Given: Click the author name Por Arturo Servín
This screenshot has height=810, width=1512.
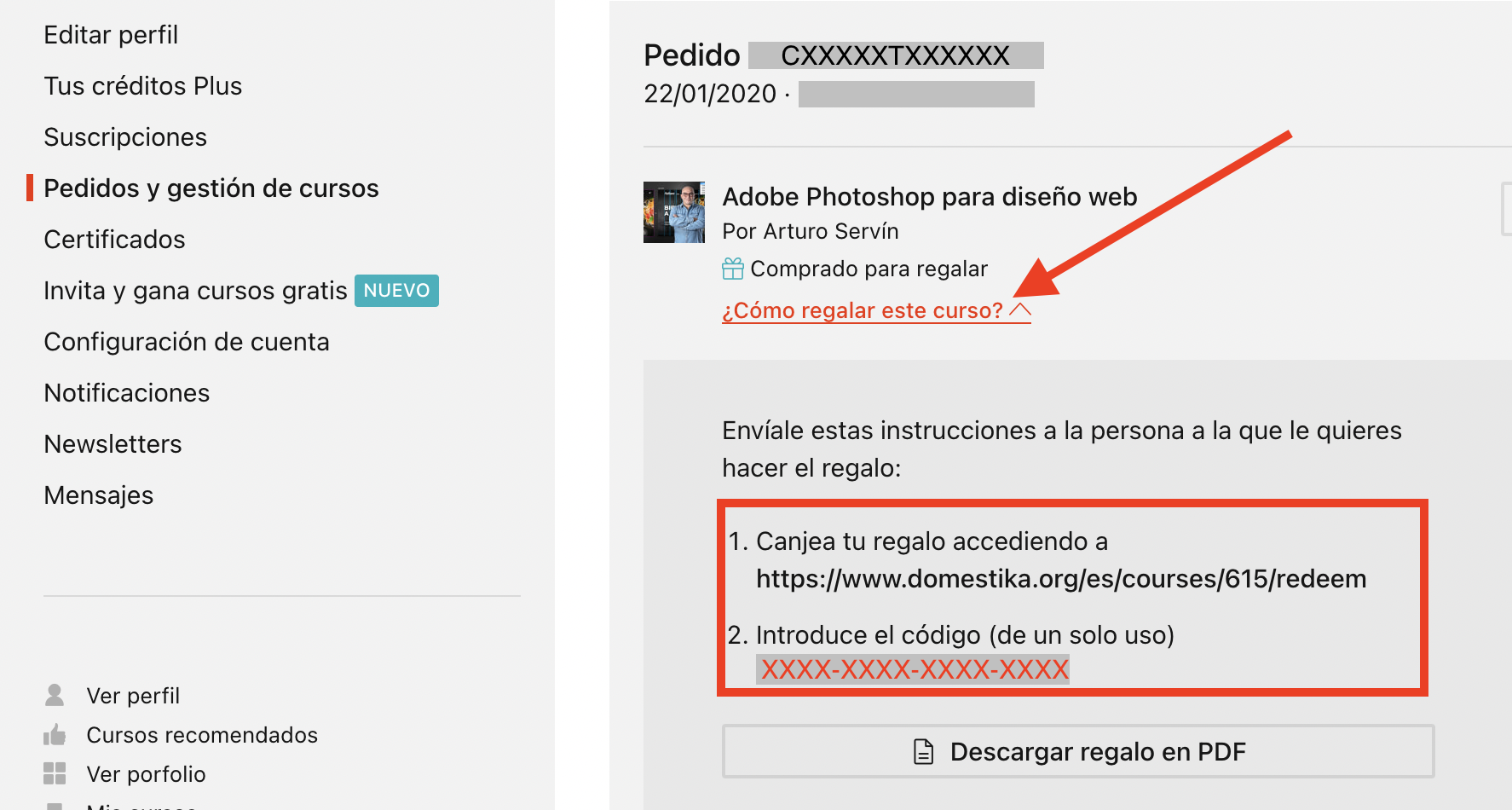Looking at the screenshot, I should [811, 232].
